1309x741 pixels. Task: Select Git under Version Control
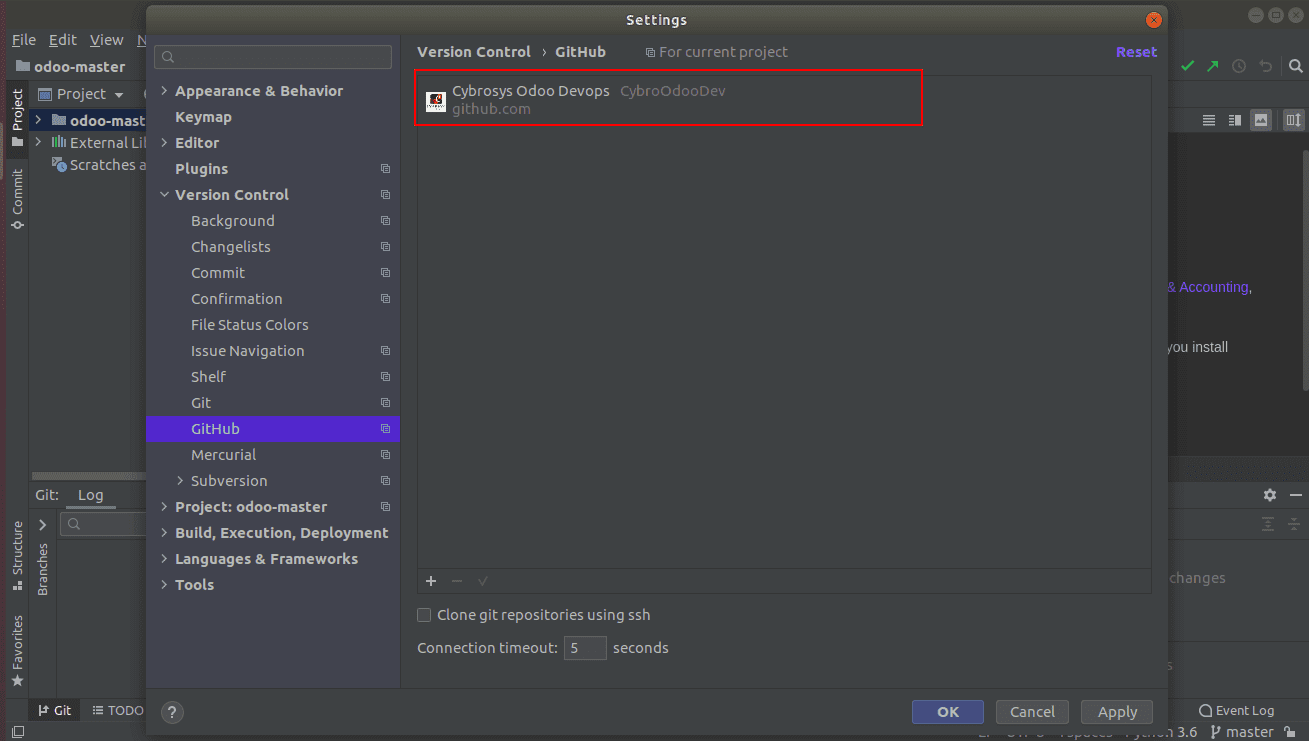[201, 403]
